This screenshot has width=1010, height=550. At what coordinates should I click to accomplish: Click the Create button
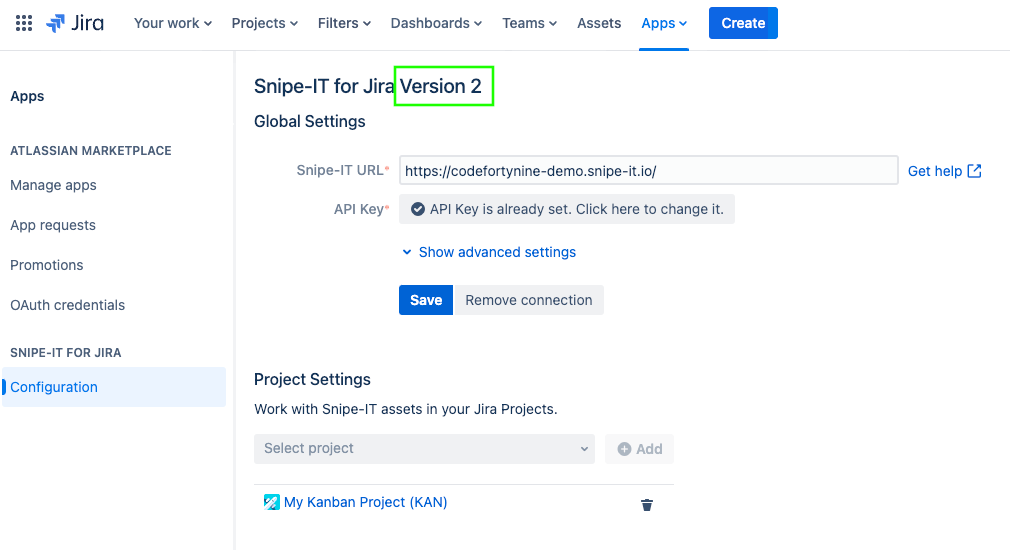[743, 23]
